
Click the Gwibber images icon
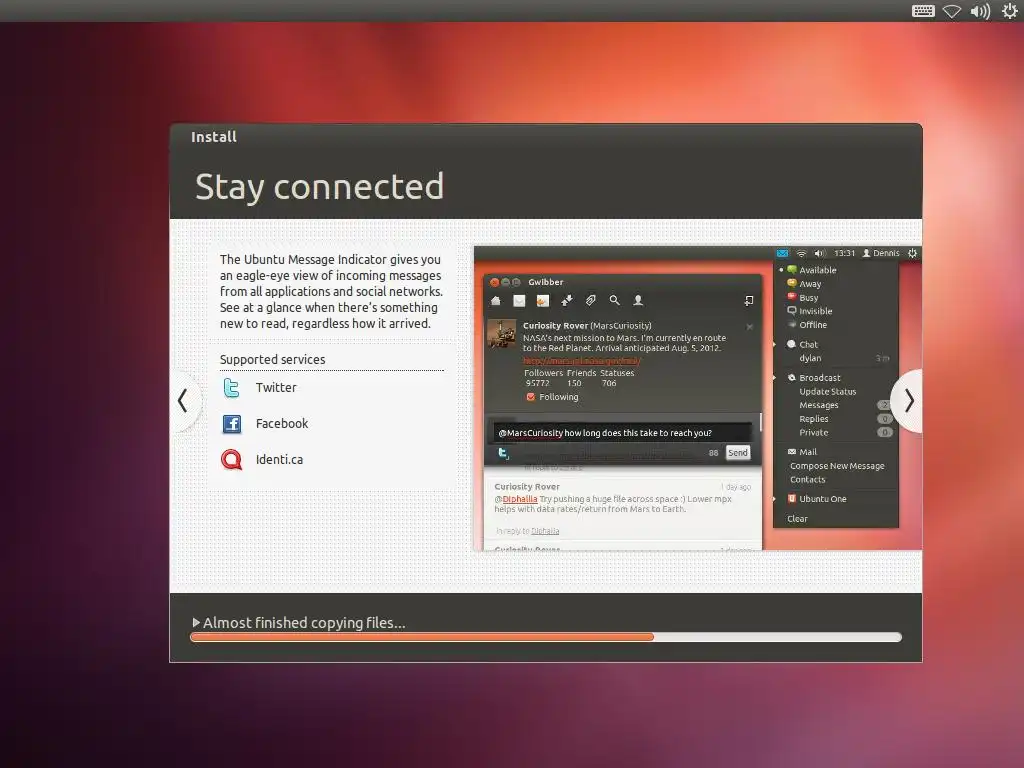tap(543, 300)
